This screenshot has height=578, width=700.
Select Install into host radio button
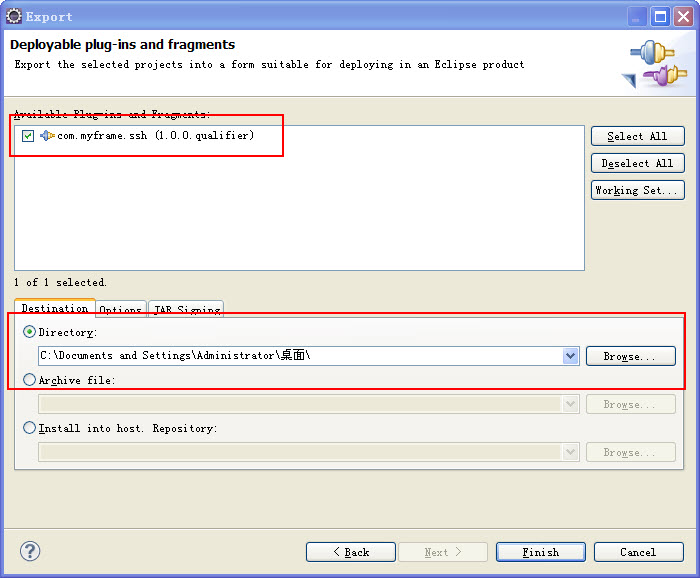click(29, 428)
